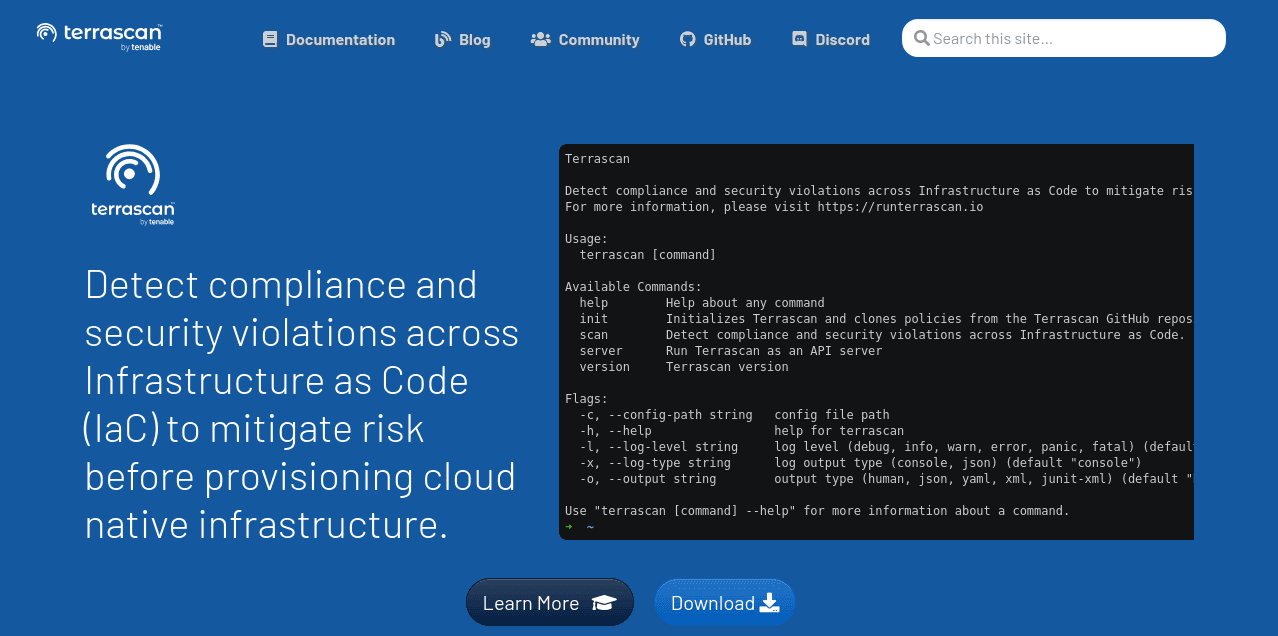Click the runterrascan.io URL line in the terminal
Image resolution: width=1278 pixels, height=636 pixels.
pyautogui.click(x=774, y=207)
